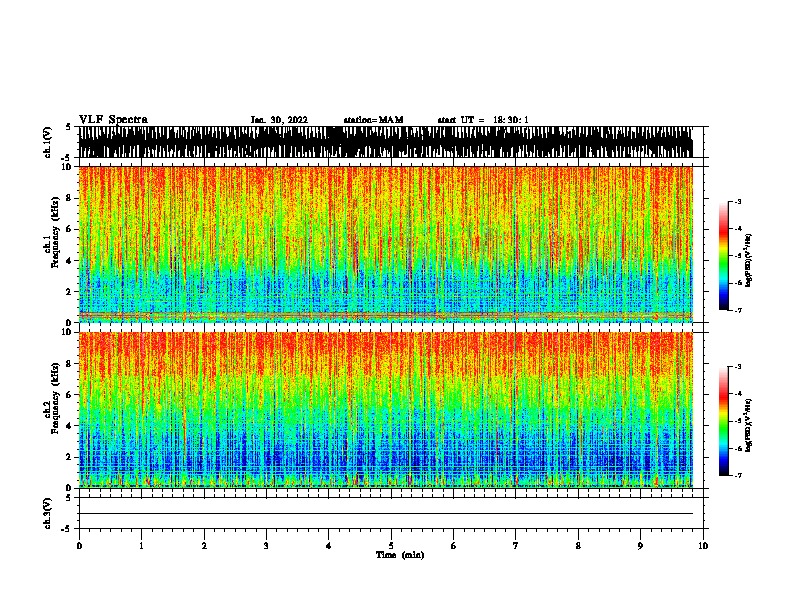Click the "-7" label on ch.2 color bar
Screen dimensions: 792x612
pos(738,476)
